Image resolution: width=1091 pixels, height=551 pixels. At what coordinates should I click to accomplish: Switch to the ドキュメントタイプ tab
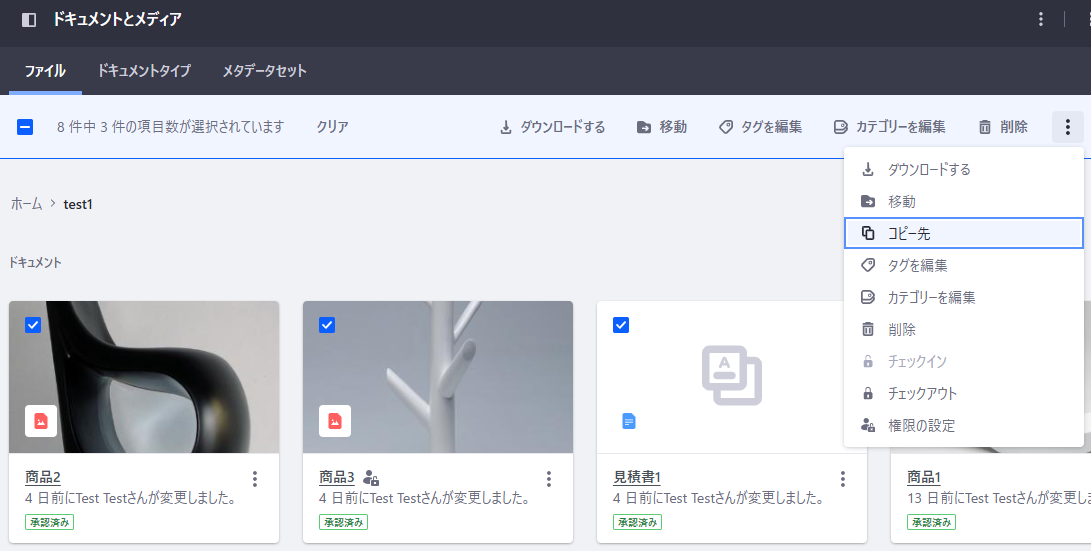pos(143,70)
